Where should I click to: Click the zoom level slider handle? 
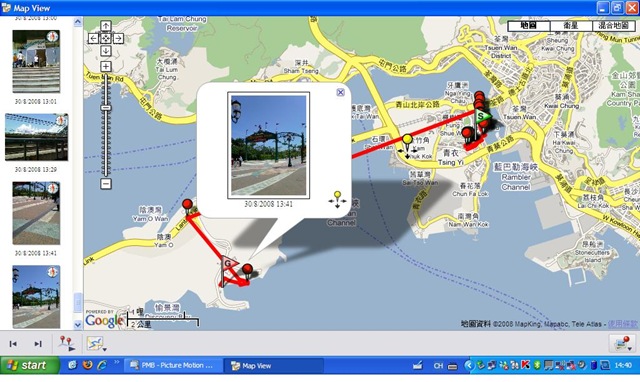tap(106, 108)
